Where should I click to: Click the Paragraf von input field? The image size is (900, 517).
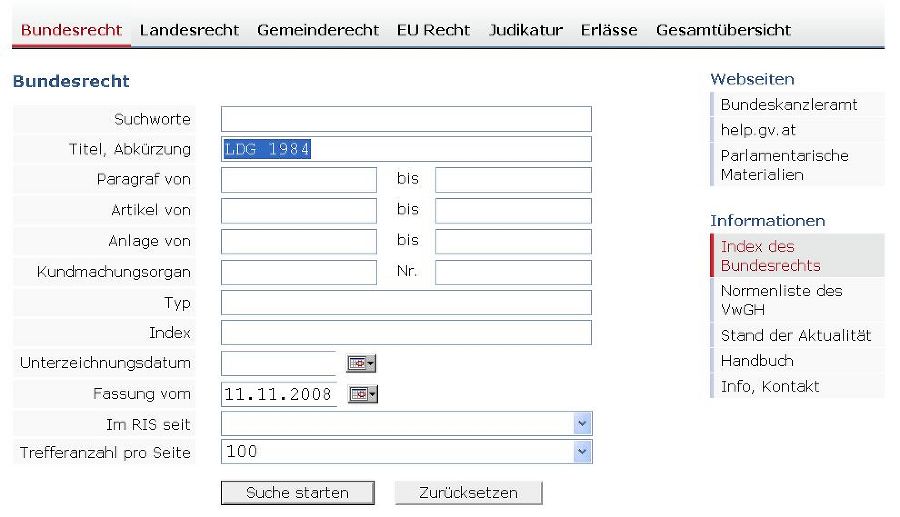(x=298, y=180)
